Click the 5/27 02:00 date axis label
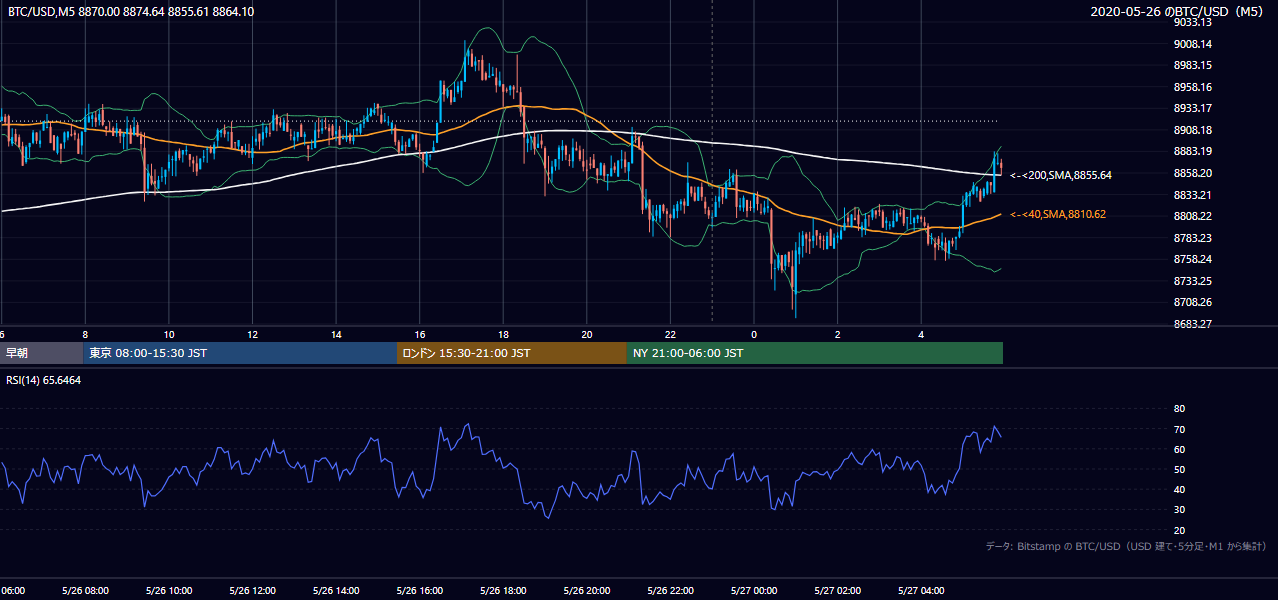Image resolution: width=1278 pixels, height=600 pixels. pos(838,591)
